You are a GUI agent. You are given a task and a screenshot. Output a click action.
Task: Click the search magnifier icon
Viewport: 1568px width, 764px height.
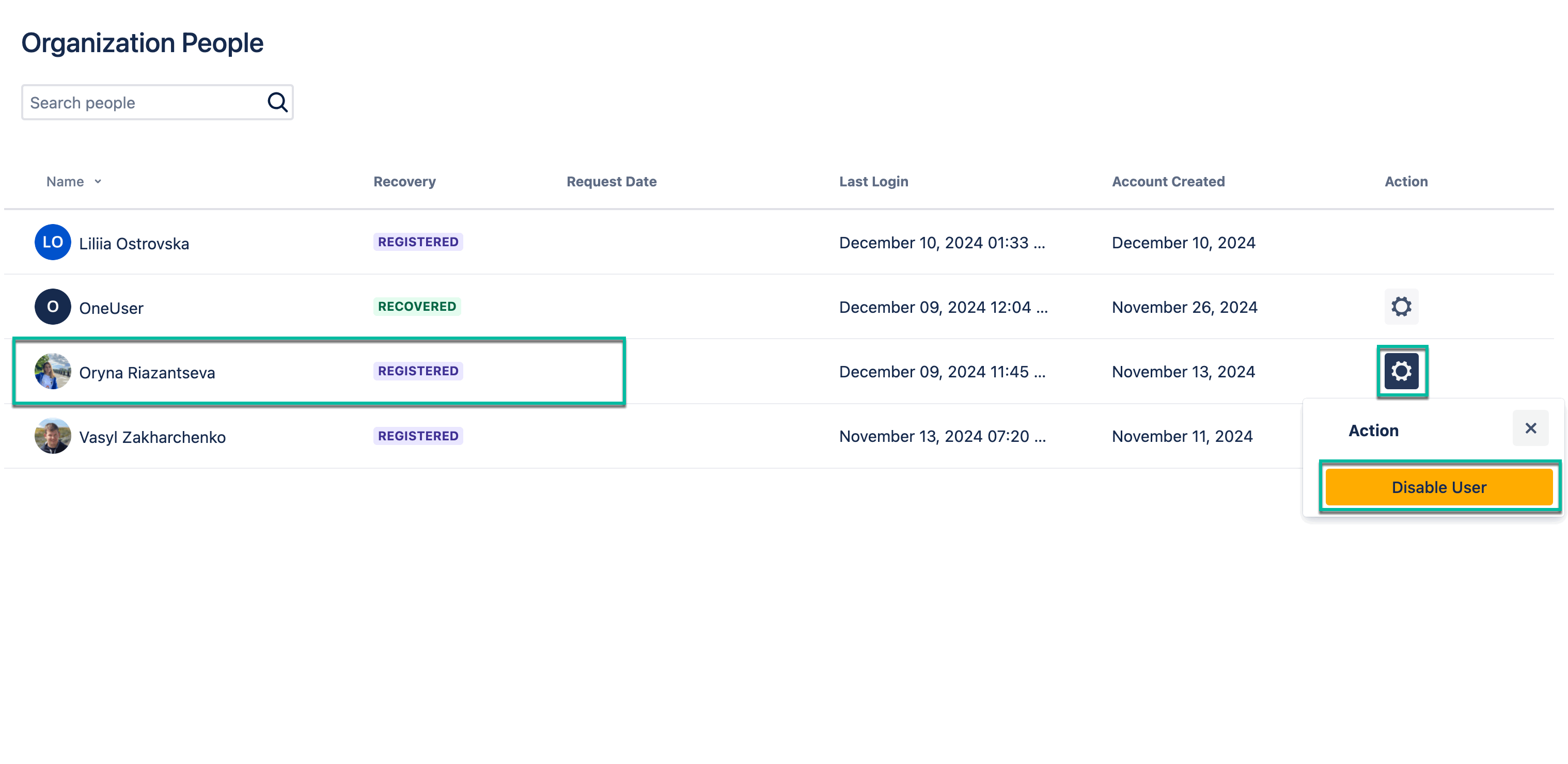pyautogui.click(x=277, y=102)
